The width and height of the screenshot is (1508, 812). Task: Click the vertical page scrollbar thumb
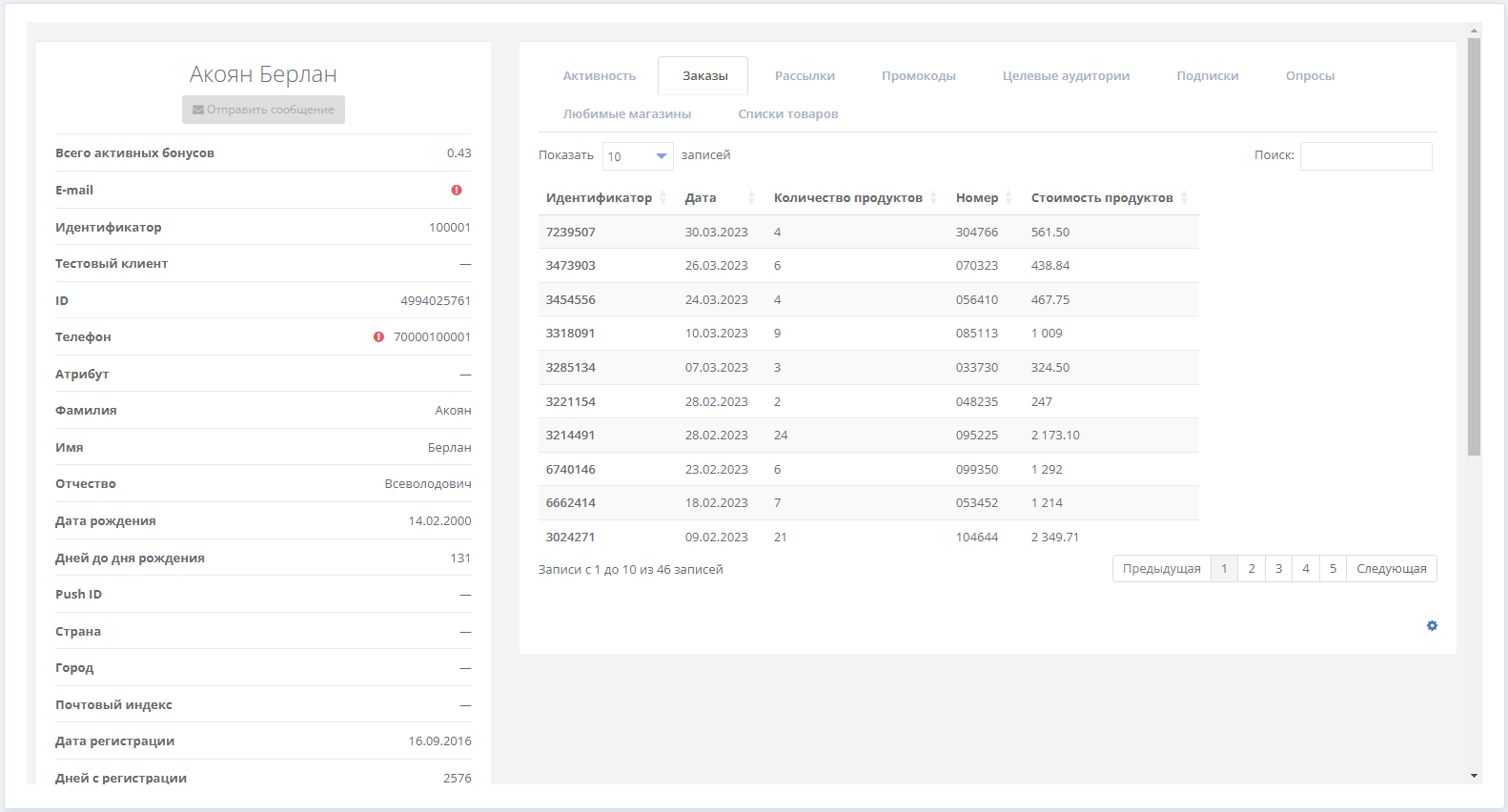1474,247
